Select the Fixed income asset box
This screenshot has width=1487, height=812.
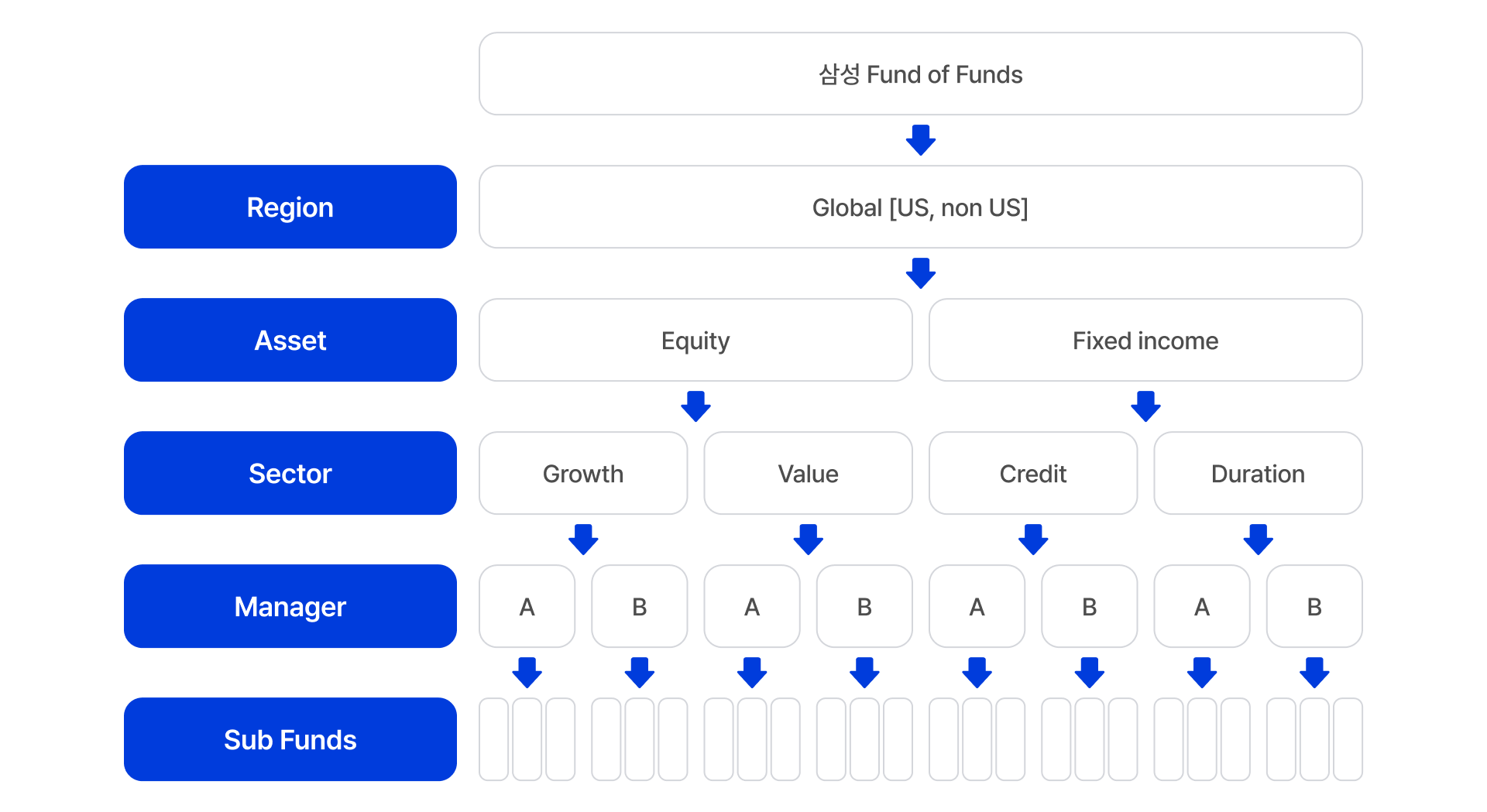(x=1145, y=340)
